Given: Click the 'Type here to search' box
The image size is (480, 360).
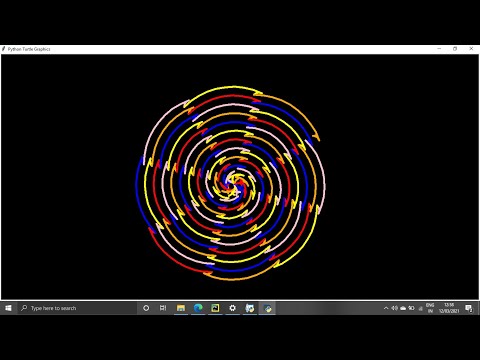Looking at the screenshot, I should 77,308.
